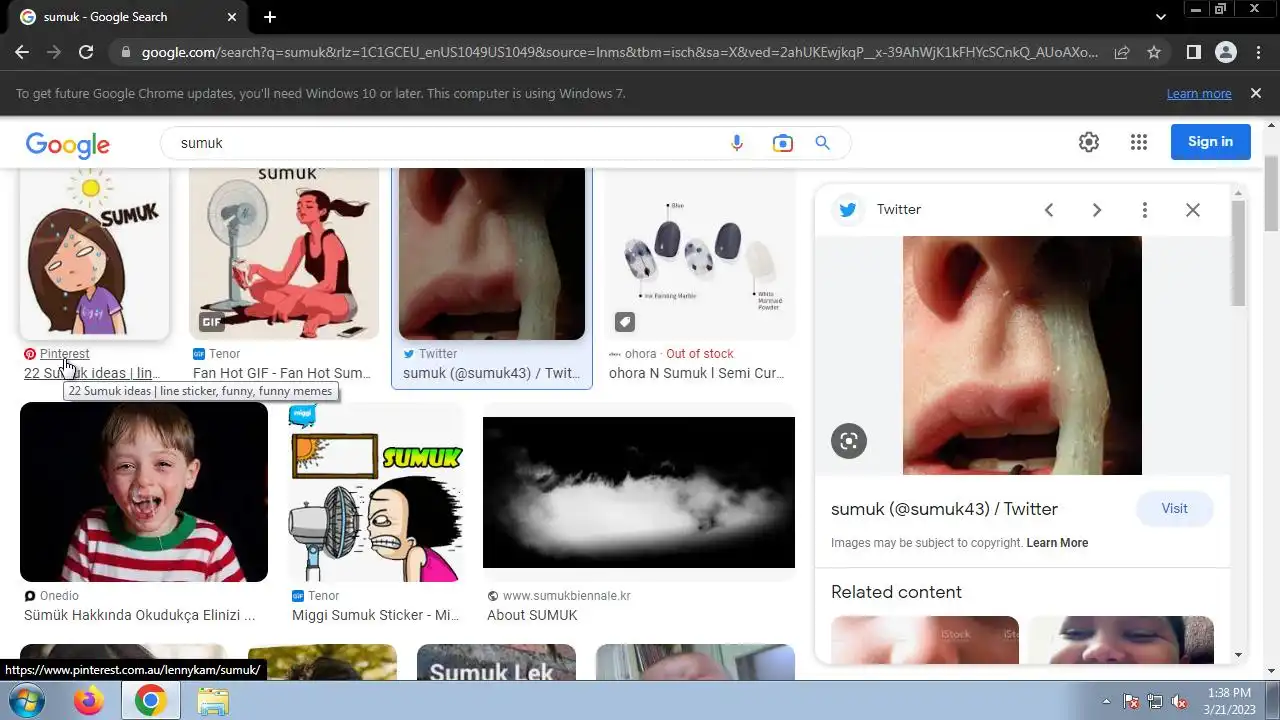This screenshot has height=720, width=1280.
Task: Bookmark this page with the star icon
Action: click(1154, 52)
